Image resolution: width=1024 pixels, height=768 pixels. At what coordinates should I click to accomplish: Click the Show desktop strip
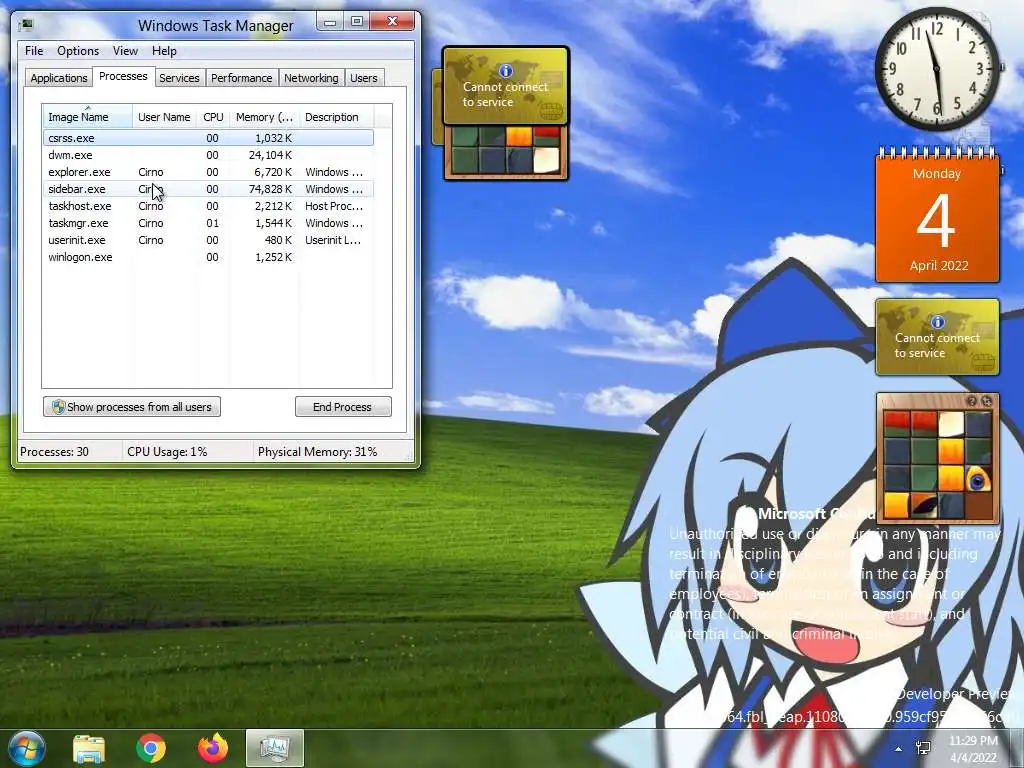point(1017,748)
